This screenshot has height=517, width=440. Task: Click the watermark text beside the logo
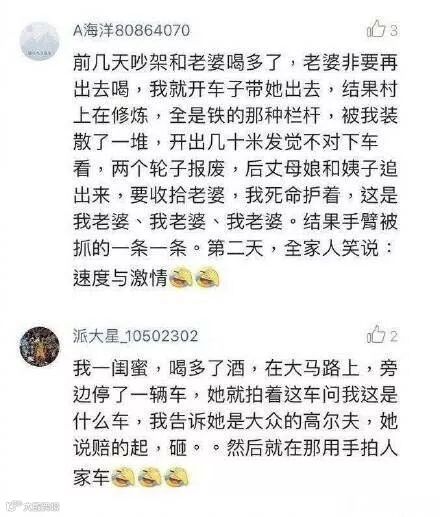[41, 507]
